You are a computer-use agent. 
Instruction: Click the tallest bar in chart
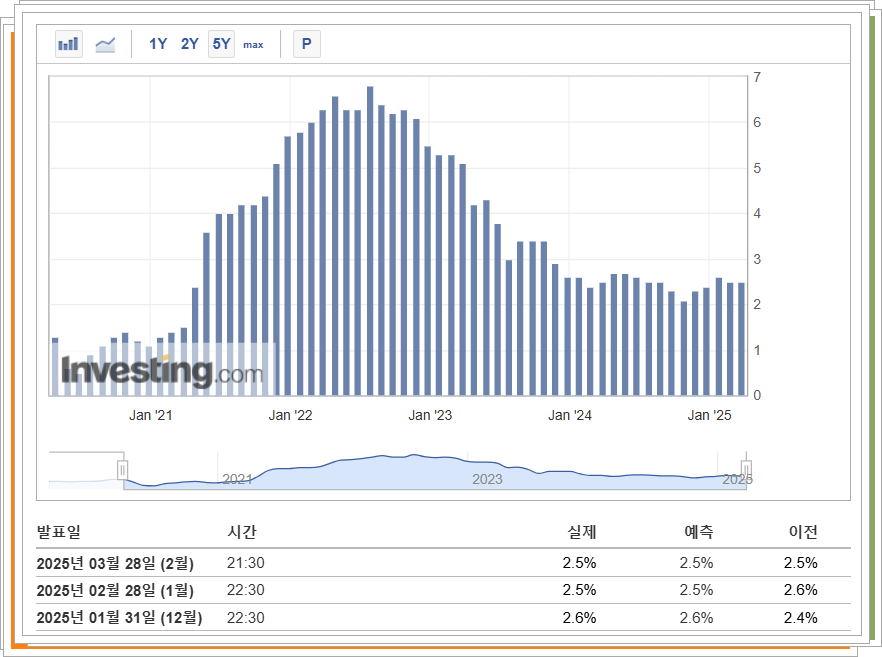pyautogui.click(x=370, y=241)
